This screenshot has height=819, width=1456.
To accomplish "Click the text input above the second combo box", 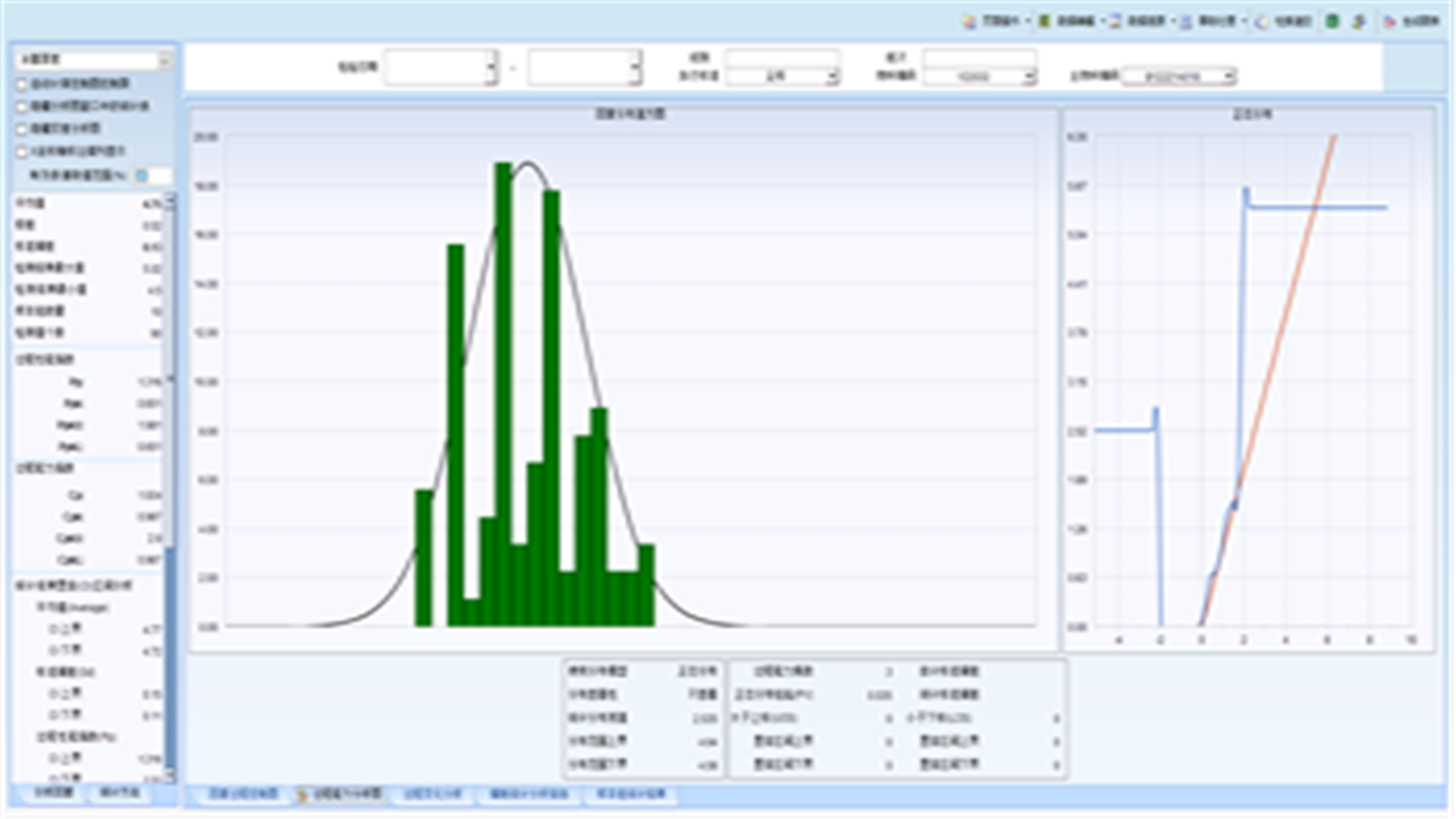I will [x=980, y=58].
